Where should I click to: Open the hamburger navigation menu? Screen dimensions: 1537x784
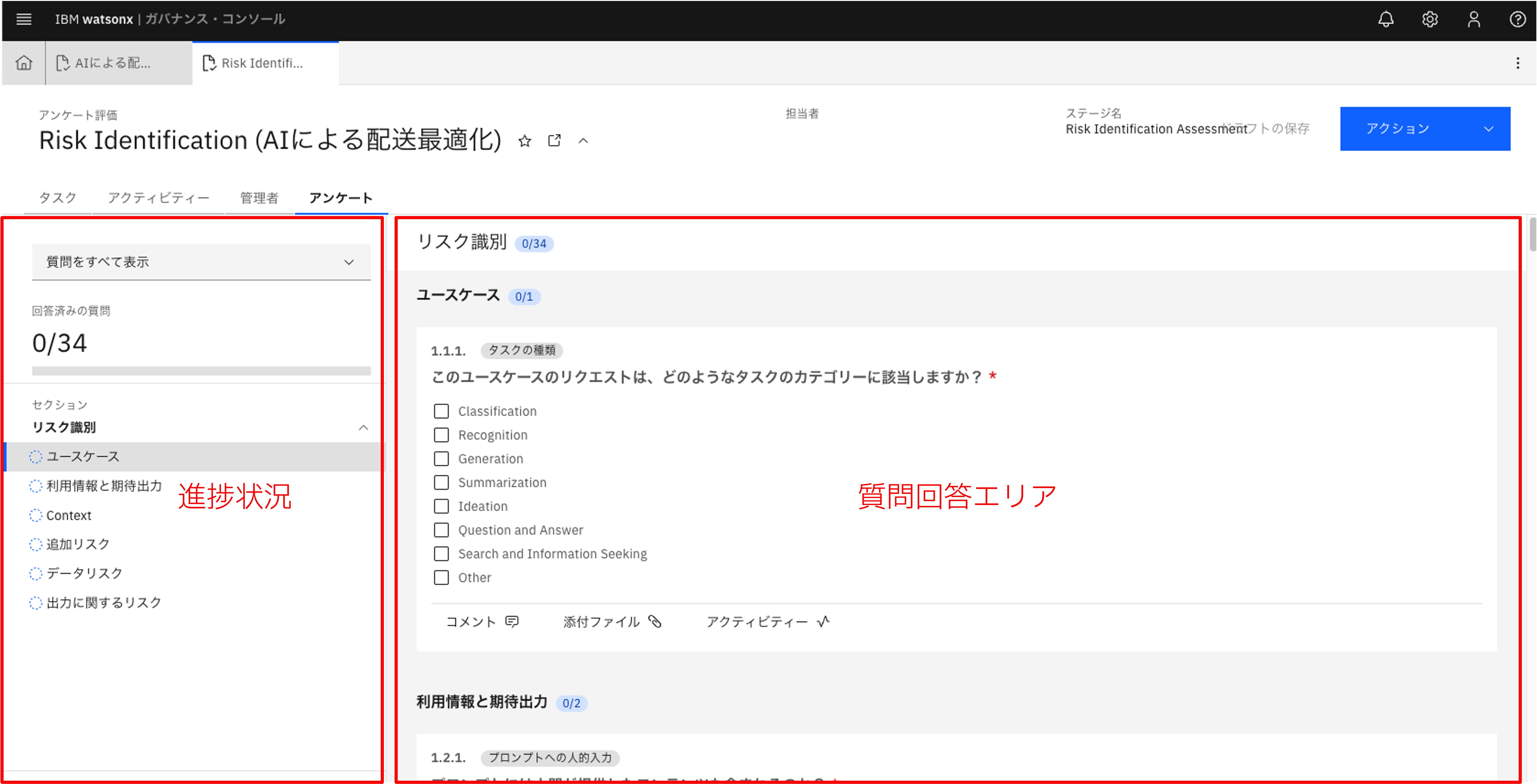24,19
